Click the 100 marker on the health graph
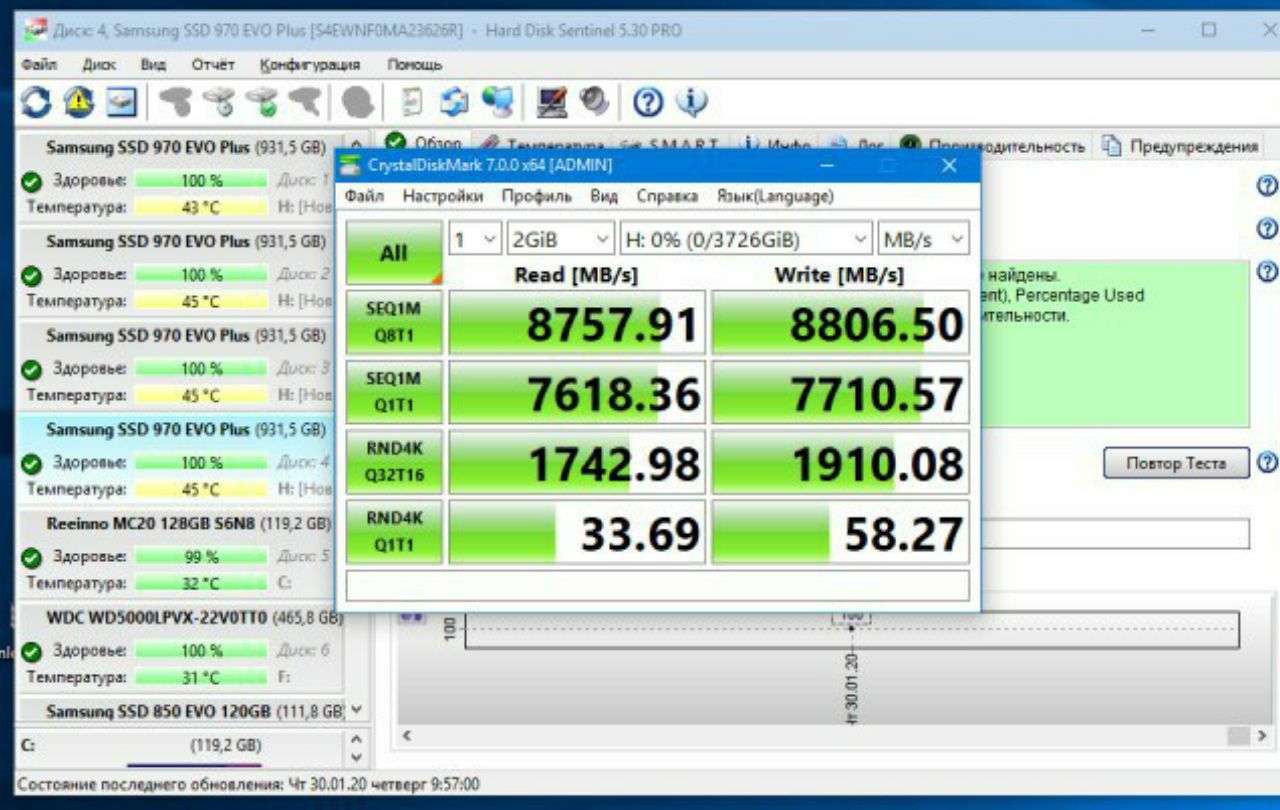Screen dimensions: 1280x810 click(852, 618)
